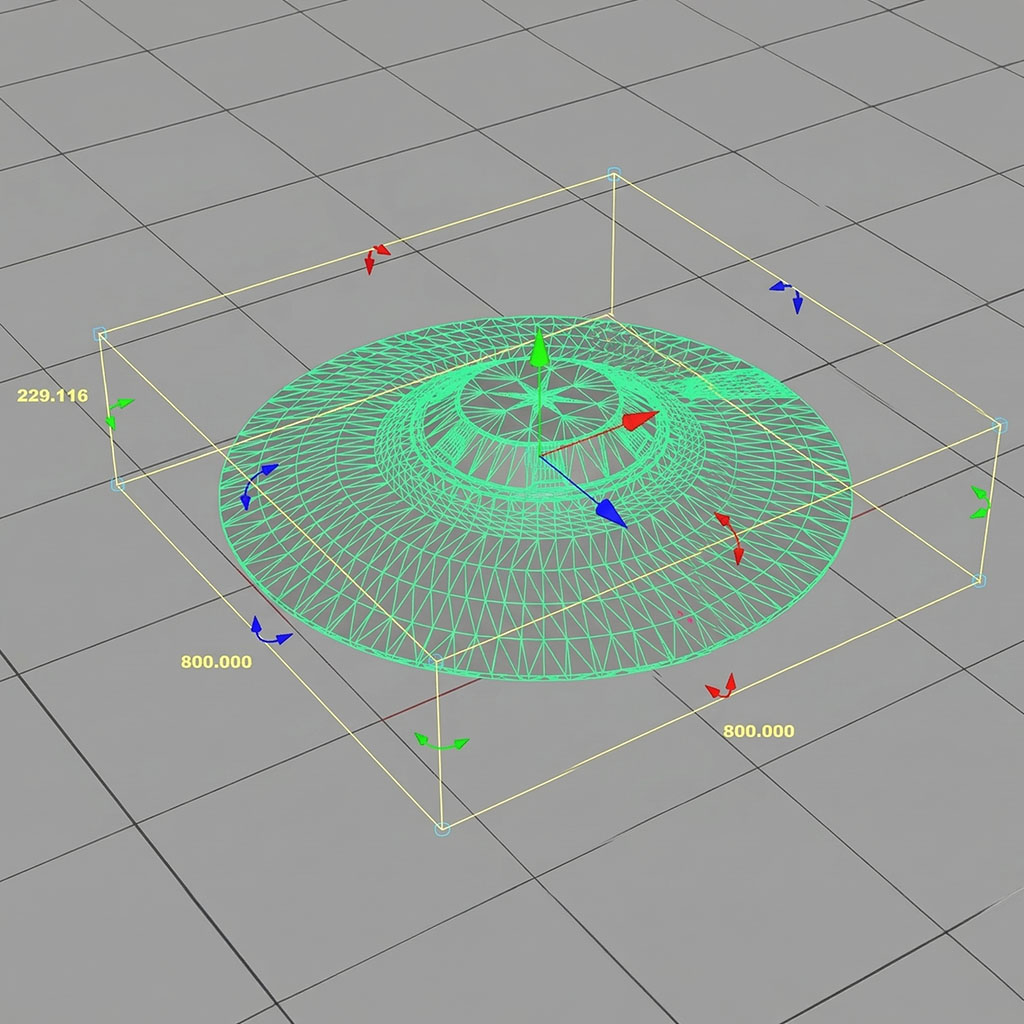The height and width of the screenshot is (1024, 1024).
Task: Grab red rotate handle on top rear bounding edge
Action: pos(376,258)
